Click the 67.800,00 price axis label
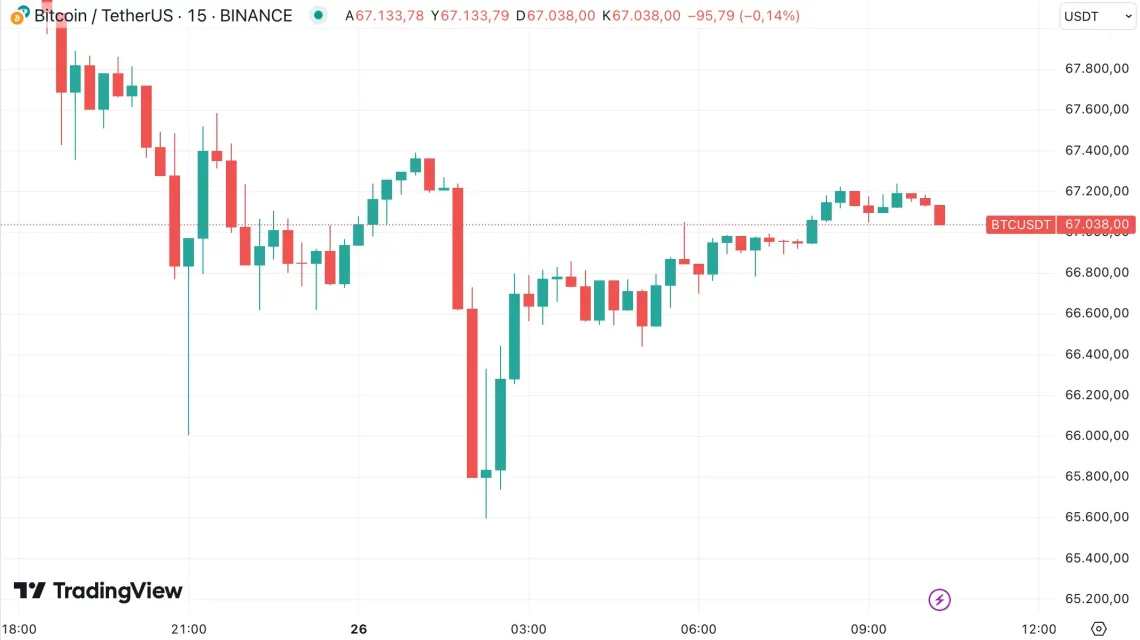 click(1097, 69)
